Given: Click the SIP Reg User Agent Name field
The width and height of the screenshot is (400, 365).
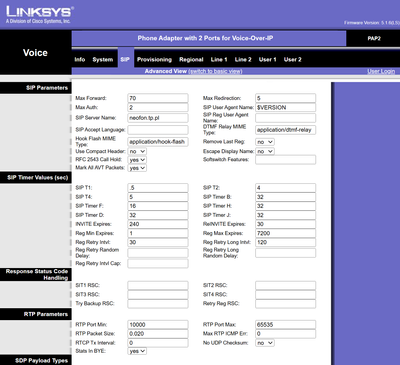Looking at the screenshot, I should coord(286,118).
